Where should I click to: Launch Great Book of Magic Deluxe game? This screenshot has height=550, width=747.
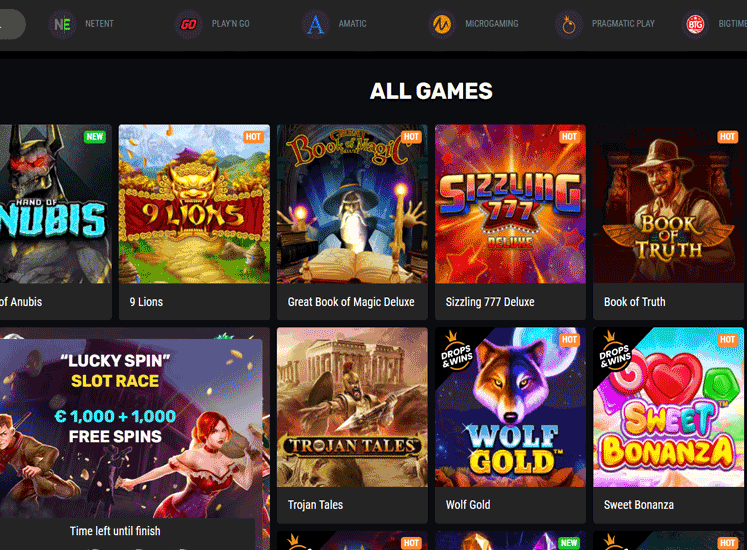pos(353,204)
